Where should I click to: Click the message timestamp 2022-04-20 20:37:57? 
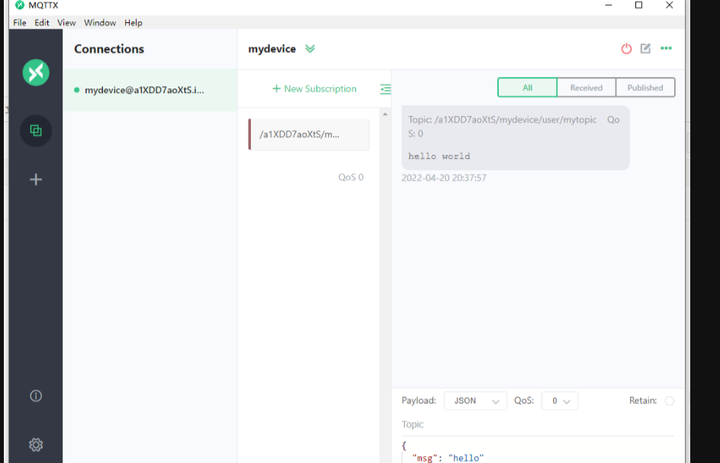point(444,178)
